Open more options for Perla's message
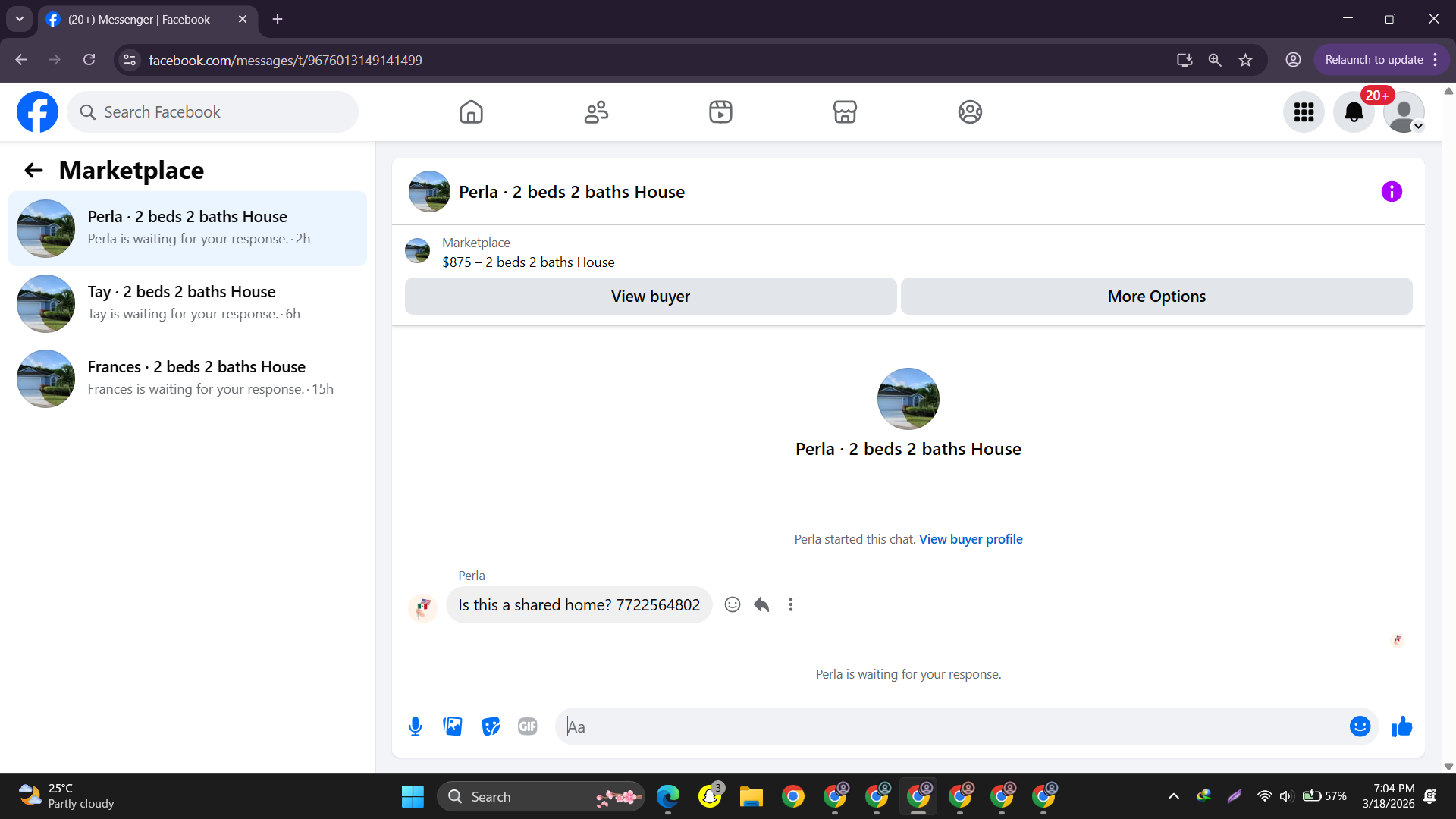The image size is (1456, 819). [x=791, y=604]
